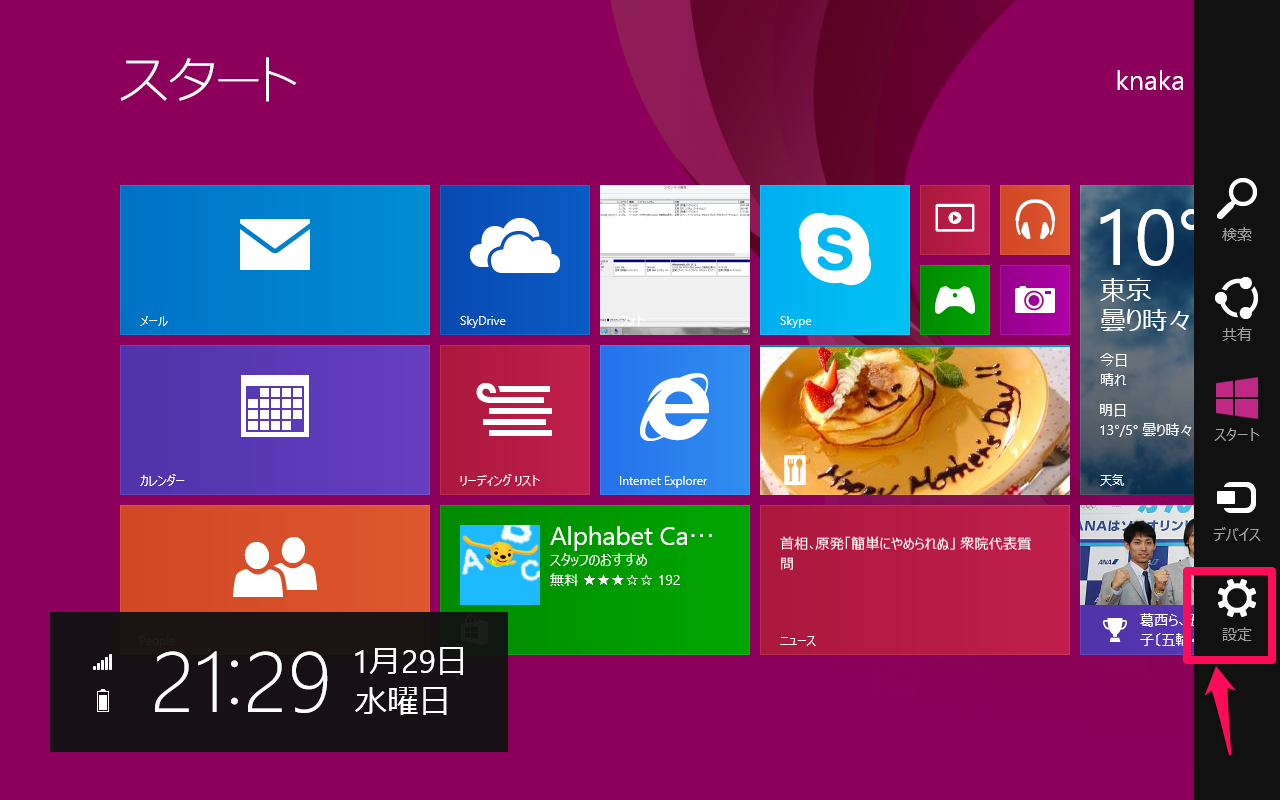Open the Weather tile showing 東京

[x=1137, y=340]
